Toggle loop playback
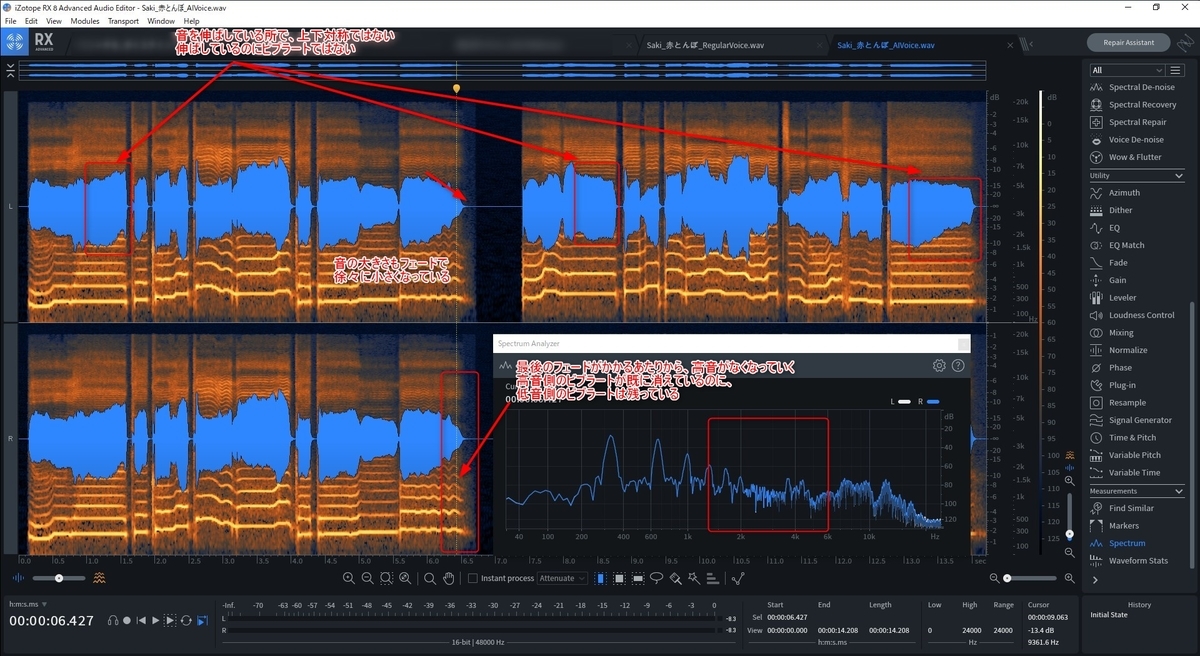 tap(186, 620)
